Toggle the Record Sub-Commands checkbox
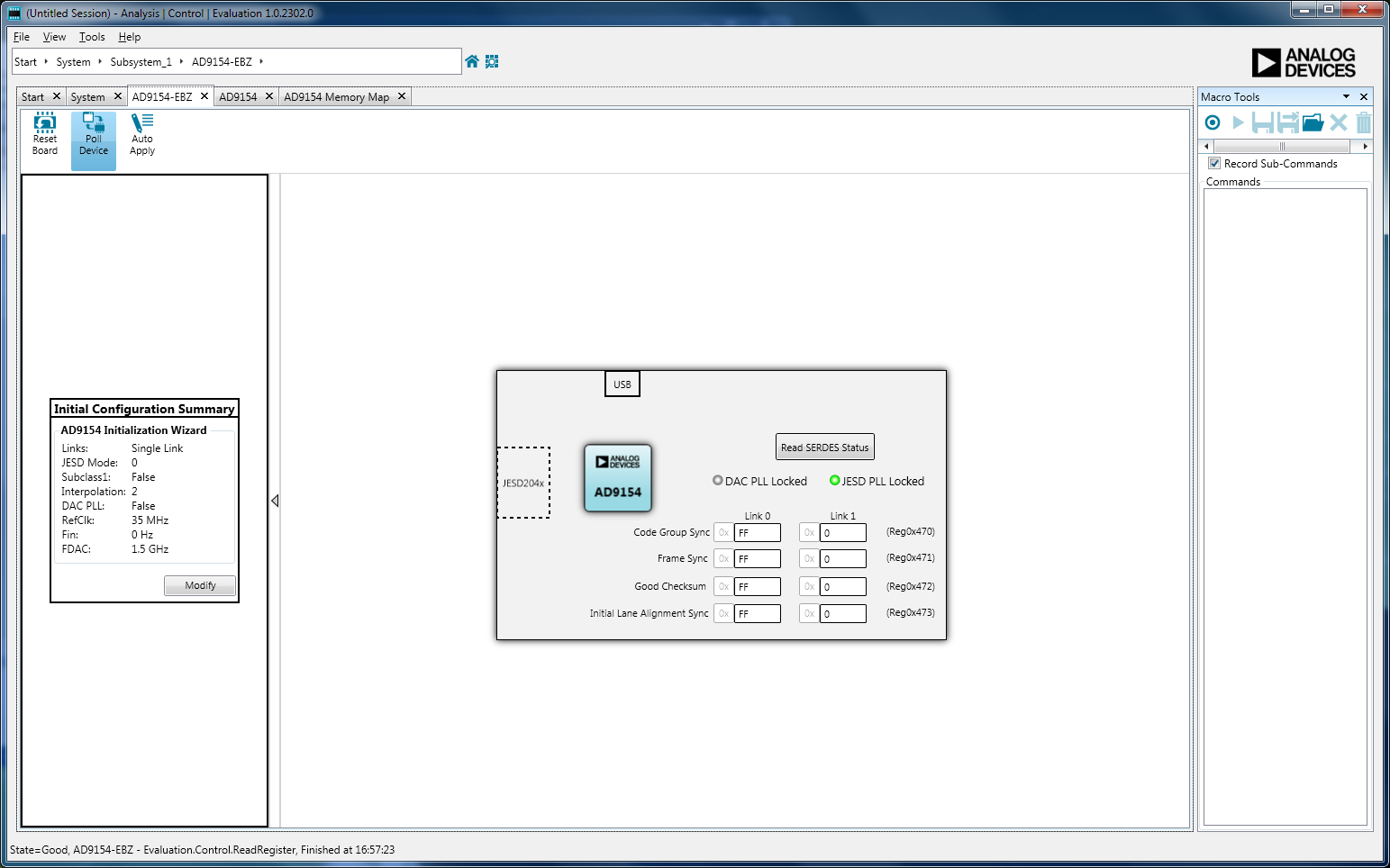 click(1214, 163)
